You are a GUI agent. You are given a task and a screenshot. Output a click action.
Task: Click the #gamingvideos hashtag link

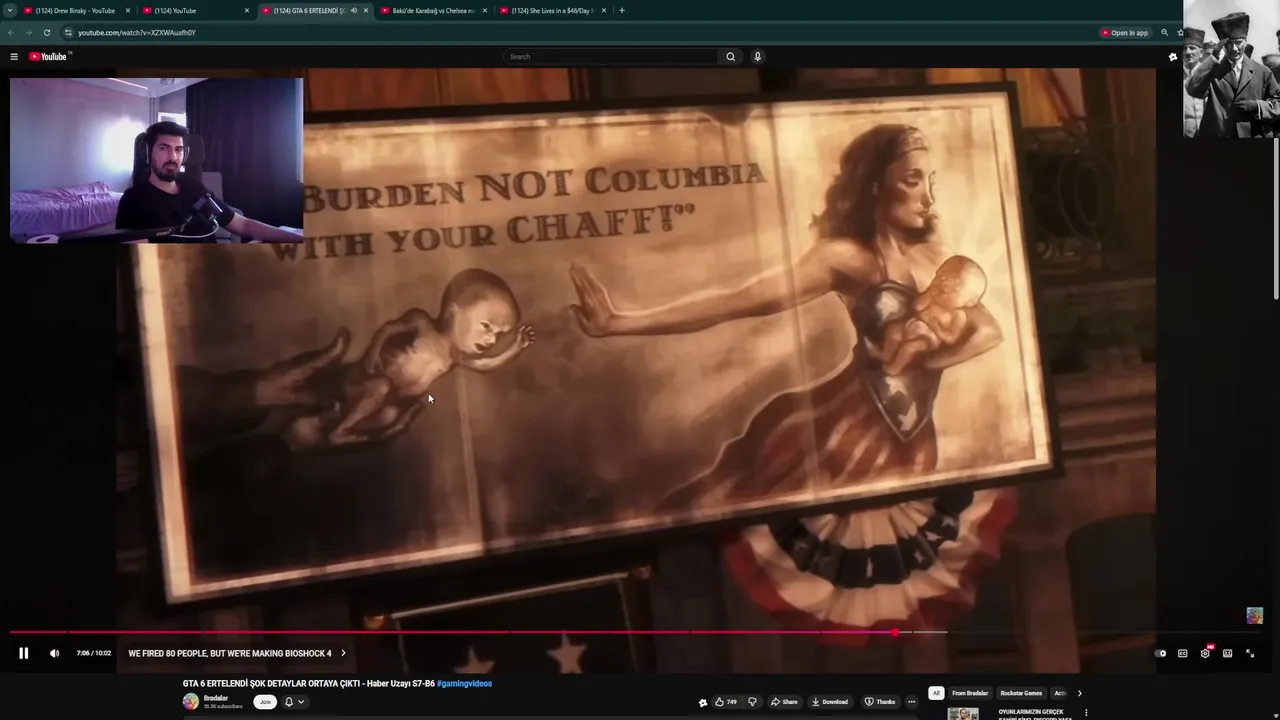tap(464, 684)
